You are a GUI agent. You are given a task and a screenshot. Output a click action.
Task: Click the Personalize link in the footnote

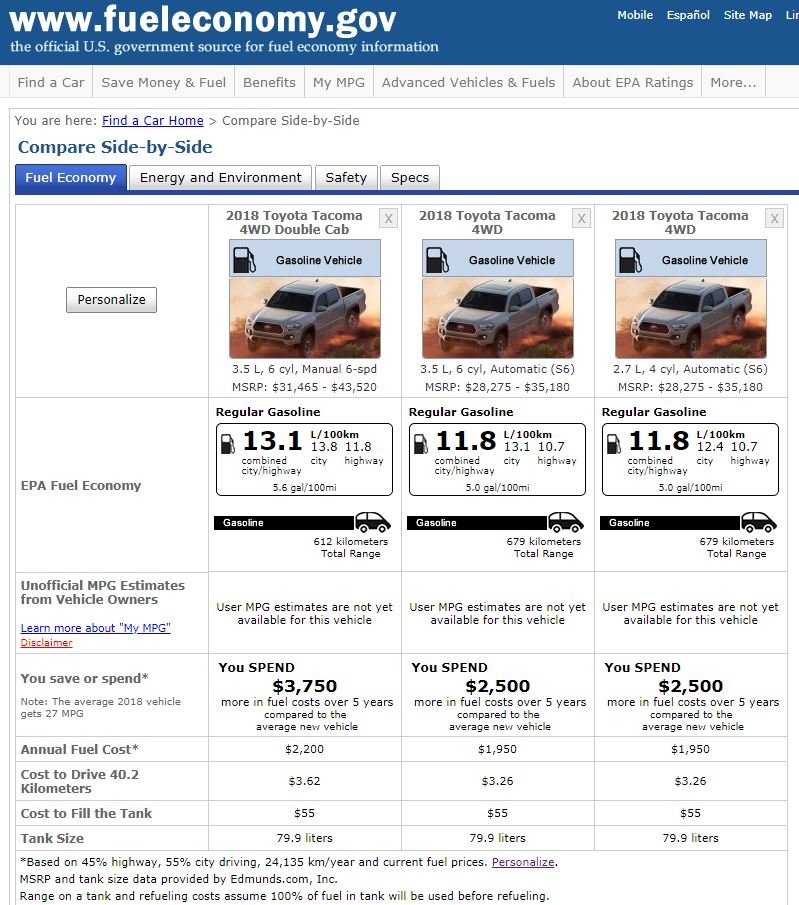pos(523,862)
